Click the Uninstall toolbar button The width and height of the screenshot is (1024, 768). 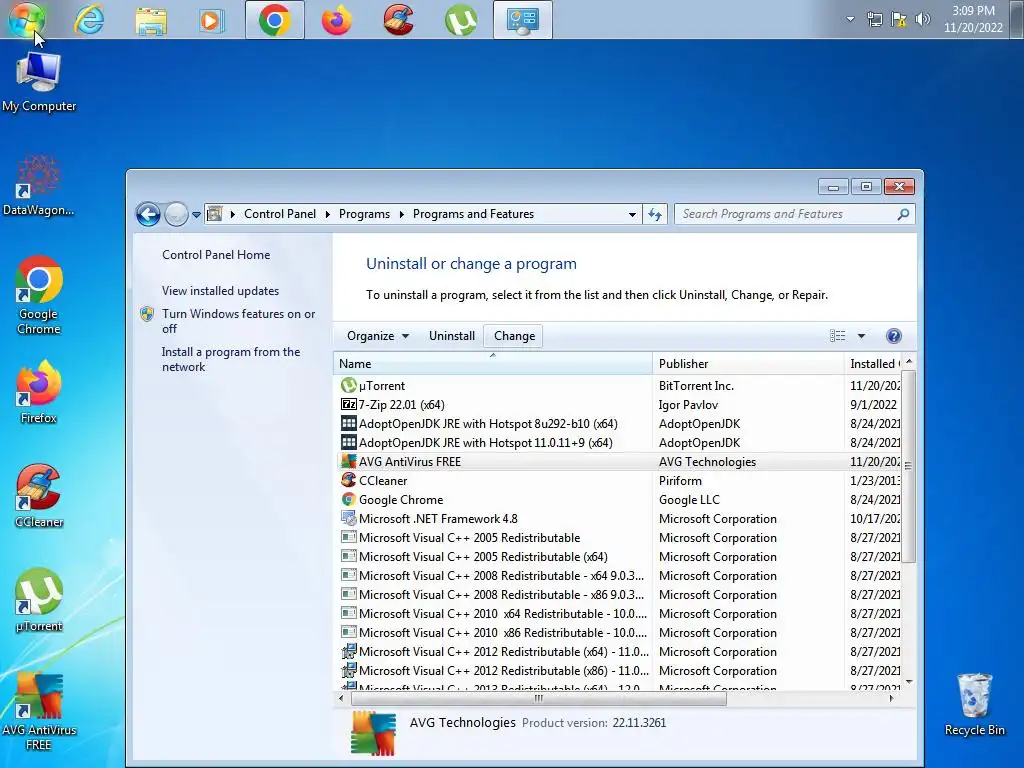451,336
